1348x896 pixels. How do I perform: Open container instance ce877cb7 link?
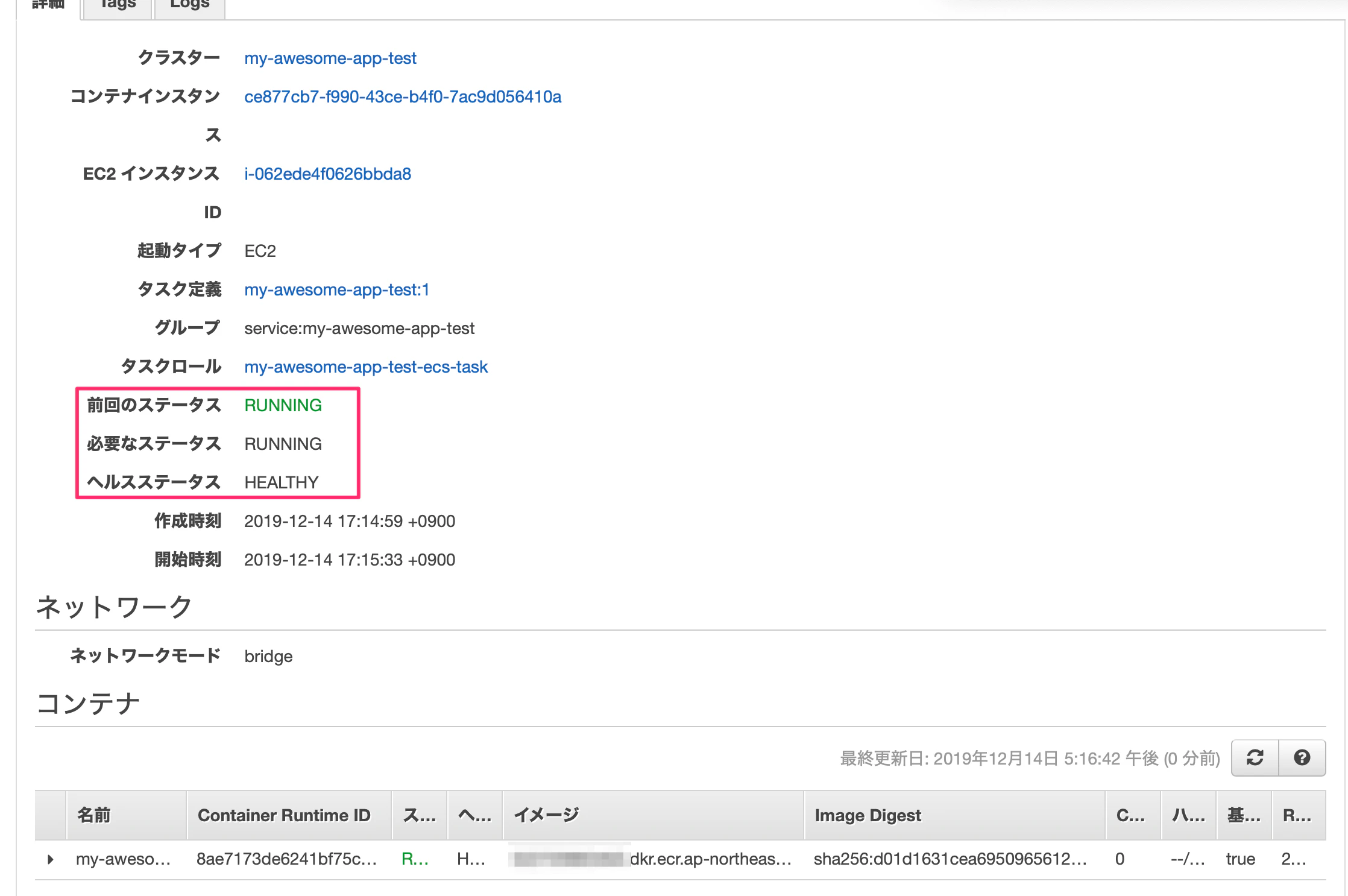403,97
